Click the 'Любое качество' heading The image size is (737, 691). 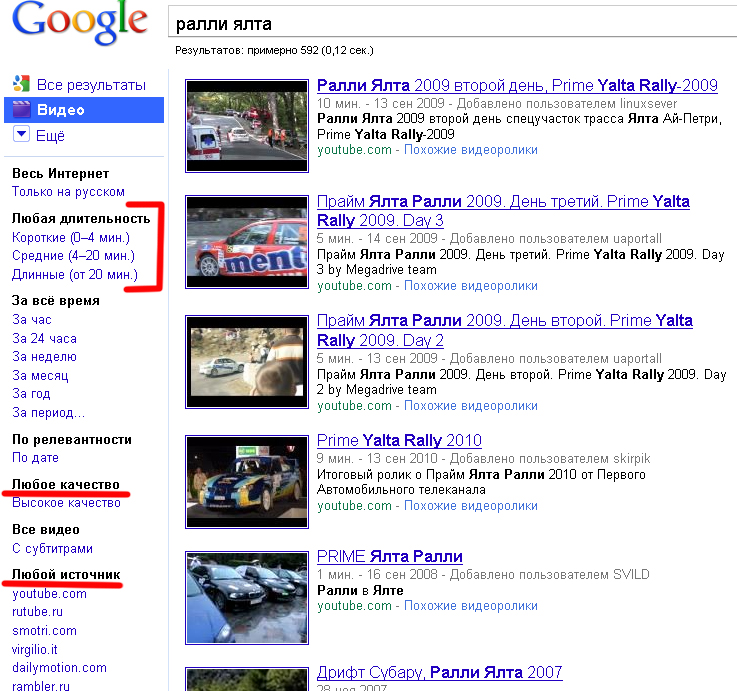tap(65, 484)
